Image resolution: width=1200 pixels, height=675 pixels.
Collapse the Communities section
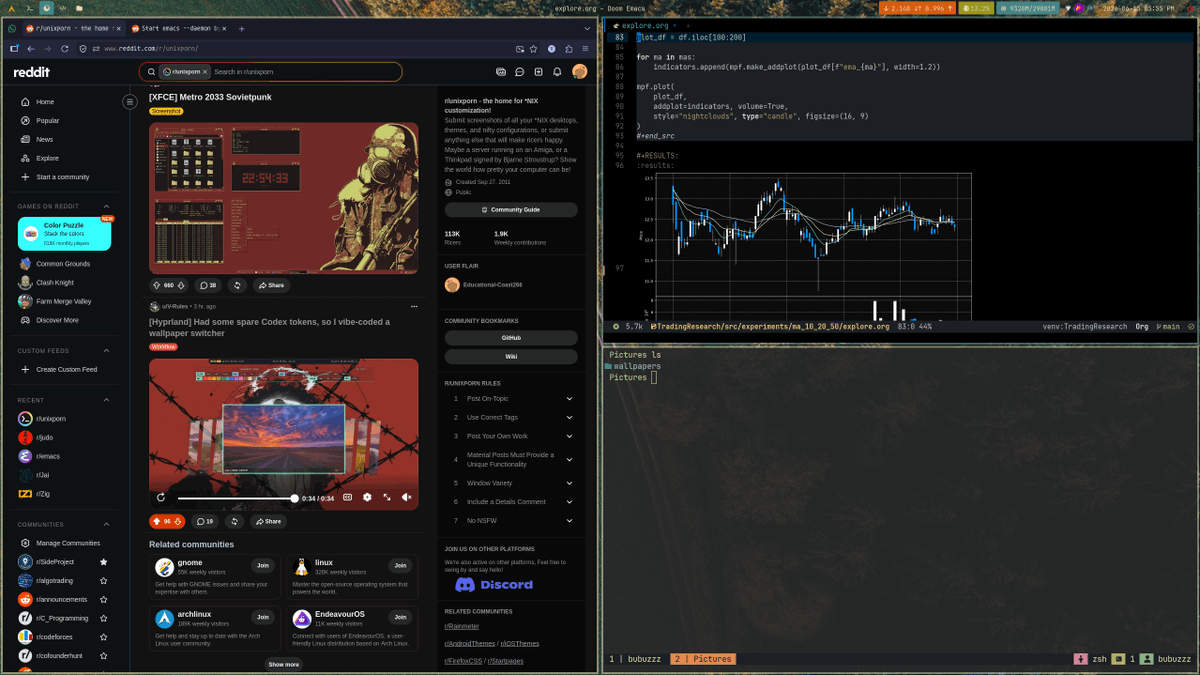pyautogui.click(x=107, y=524)
